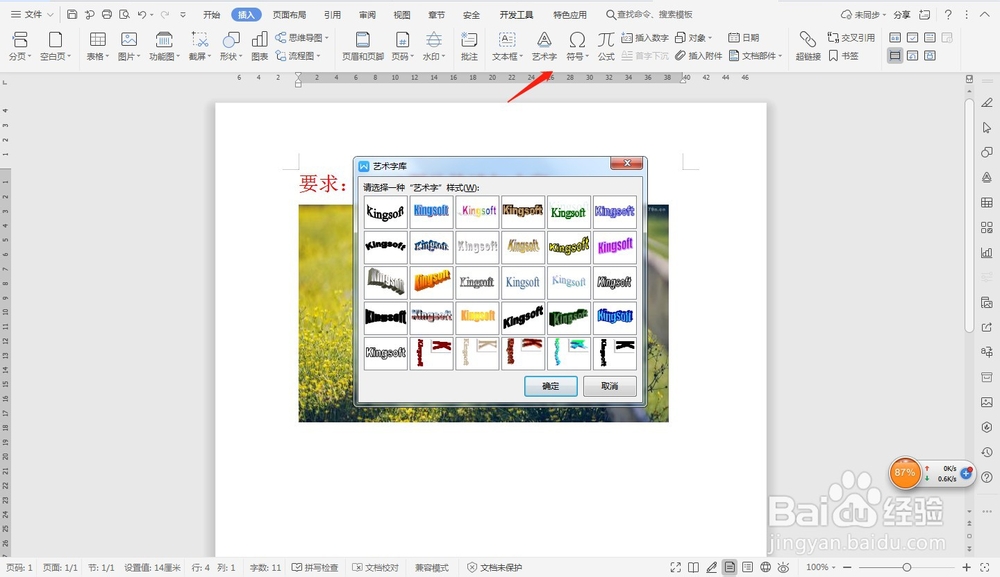This screenshot has width=1000, height=577.
Task: Insert an attachment (插入附件)
Action: pyautogui.click(x=699, y=56)
